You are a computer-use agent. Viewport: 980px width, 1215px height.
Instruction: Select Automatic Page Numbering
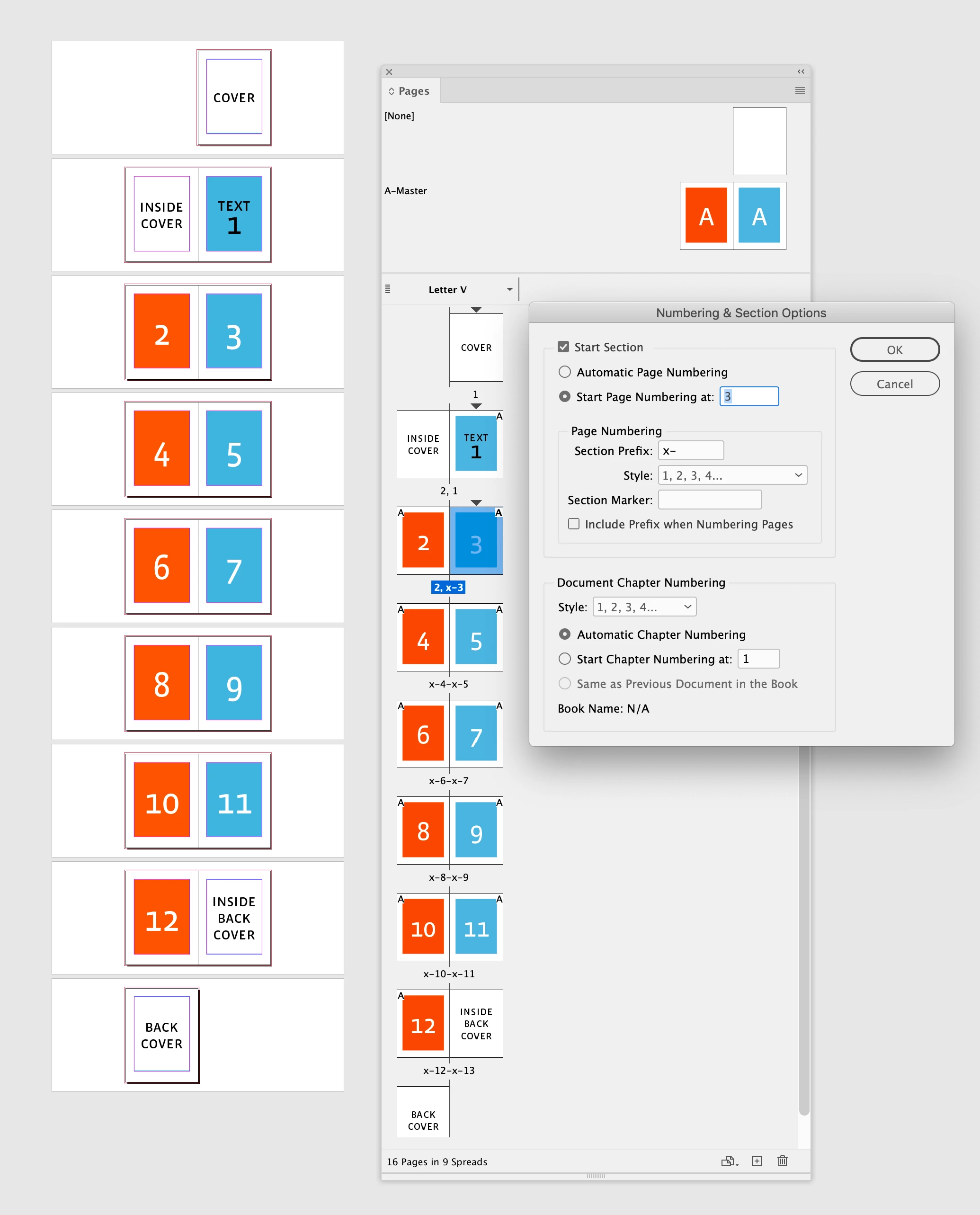coord(564,372)
